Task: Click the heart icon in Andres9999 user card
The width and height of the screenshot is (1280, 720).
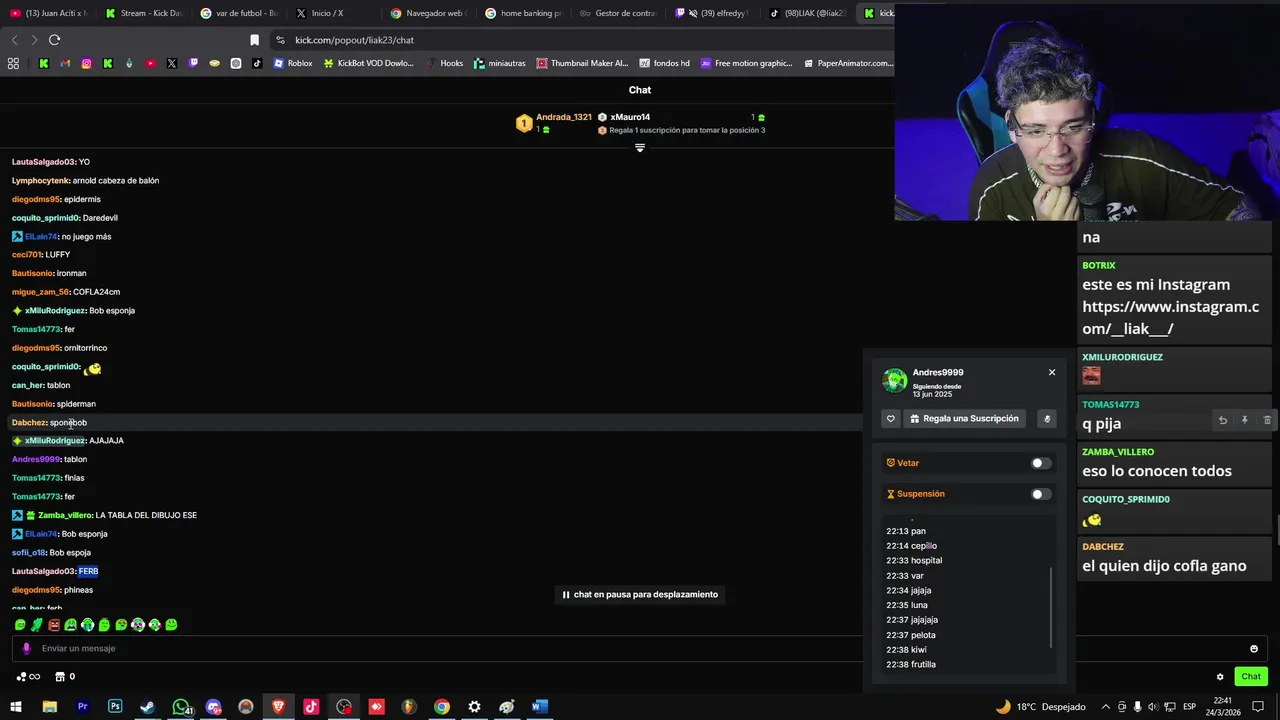Action: 891,419
